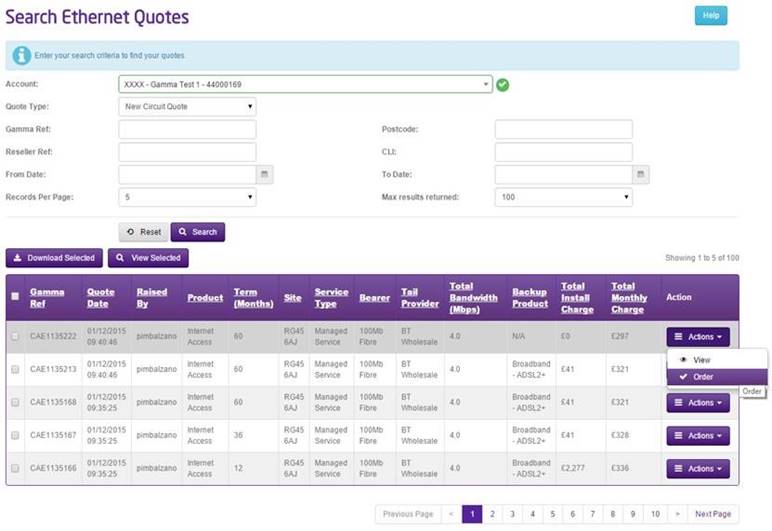Click the From Date text field
This screenshot has height=531, width=772.
pyautogui.click(x=187, y=174)
